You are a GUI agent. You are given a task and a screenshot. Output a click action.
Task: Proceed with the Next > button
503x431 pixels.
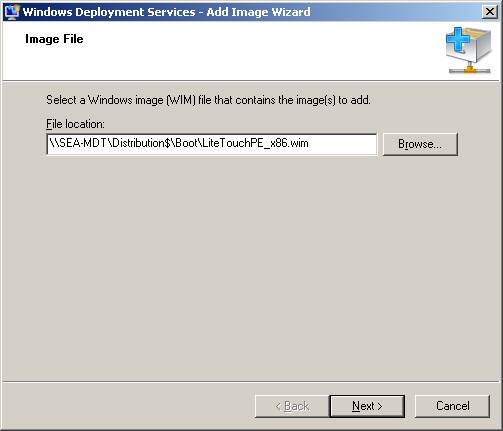pyautogui.click(x=367, y=406)
